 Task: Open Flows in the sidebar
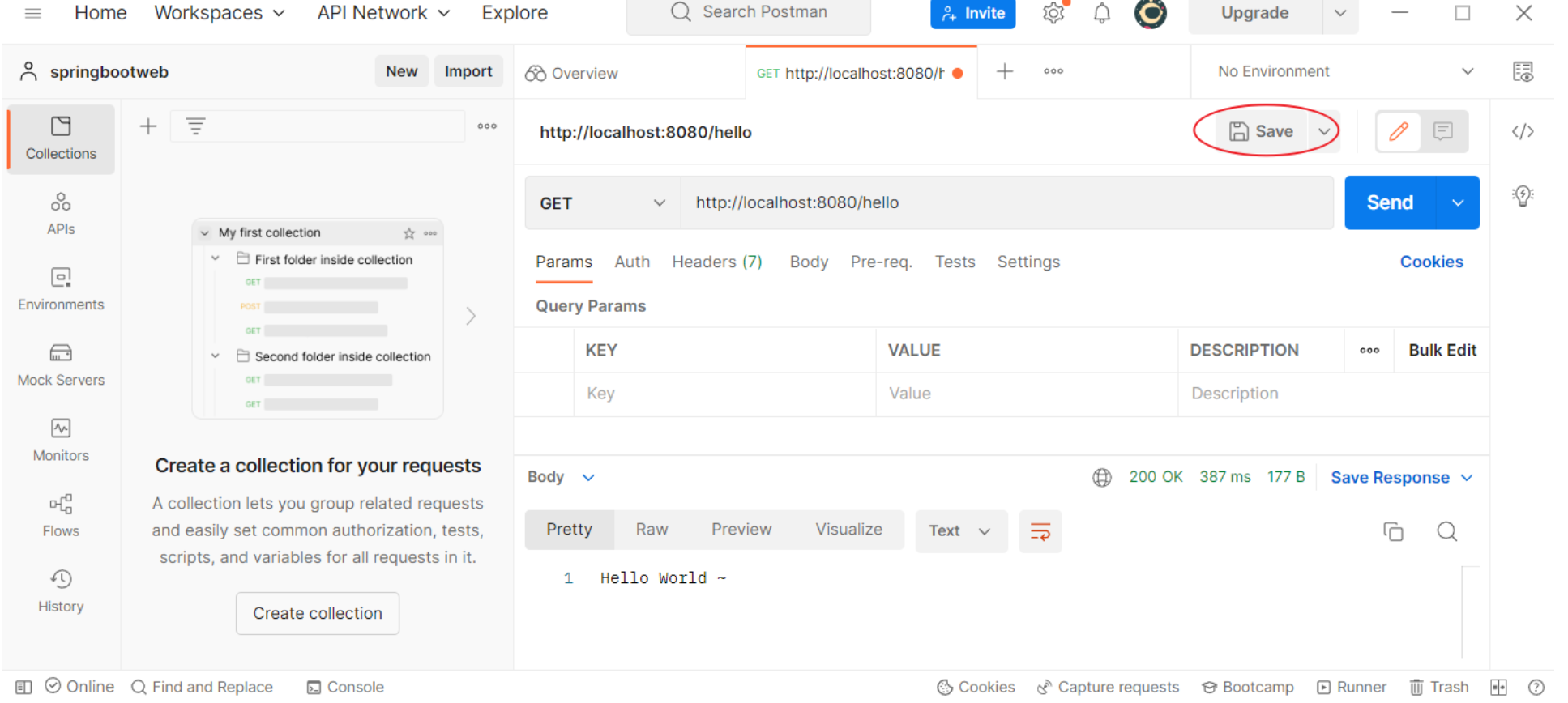[x=61, y=515]
